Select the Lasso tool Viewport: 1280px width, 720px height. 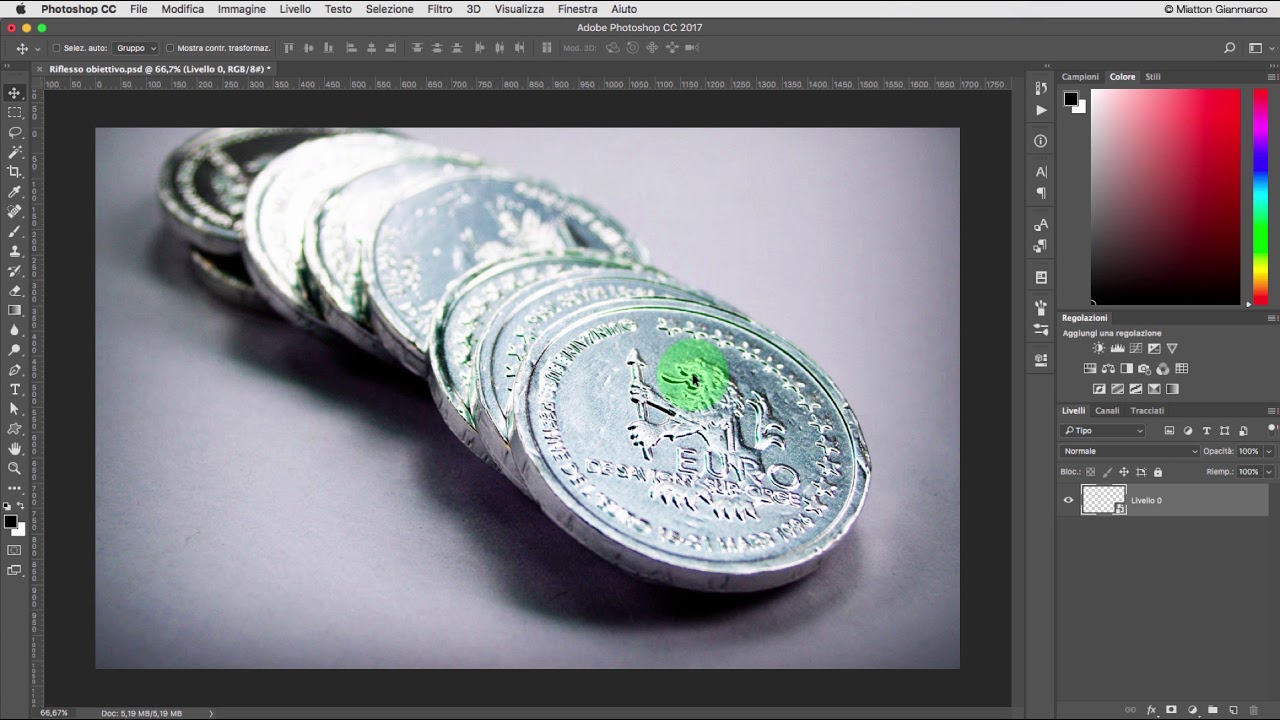point(14,132)
